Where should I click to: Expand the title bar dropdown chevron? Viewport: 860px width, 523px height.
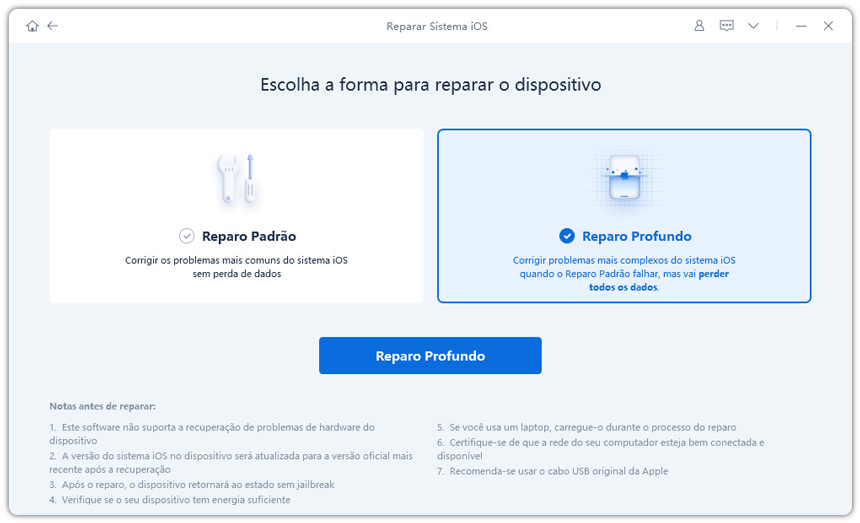[x=754, y=26]
